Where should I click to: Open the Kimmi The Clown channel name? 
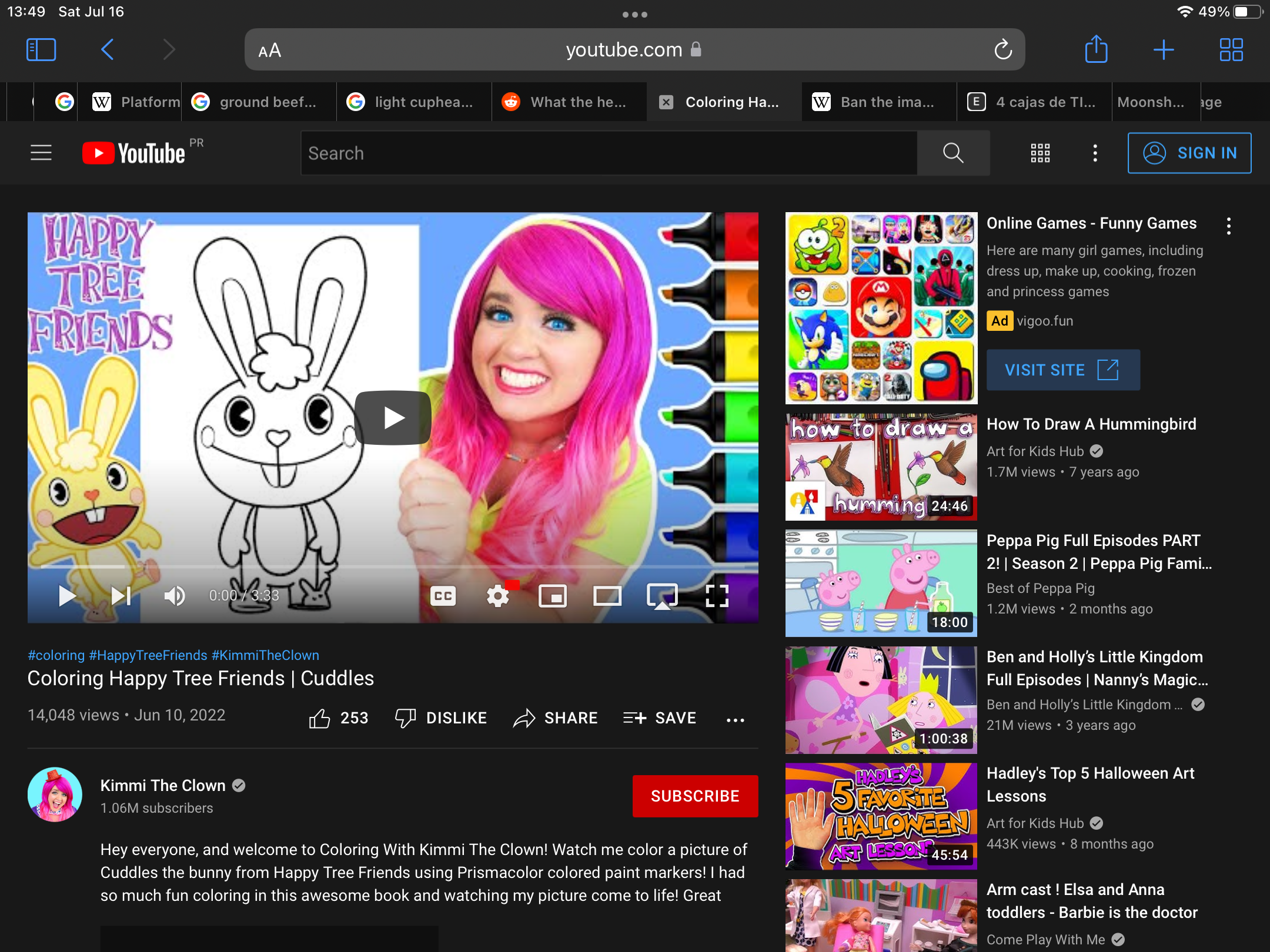pyautogui.click(x=163, y=785)
